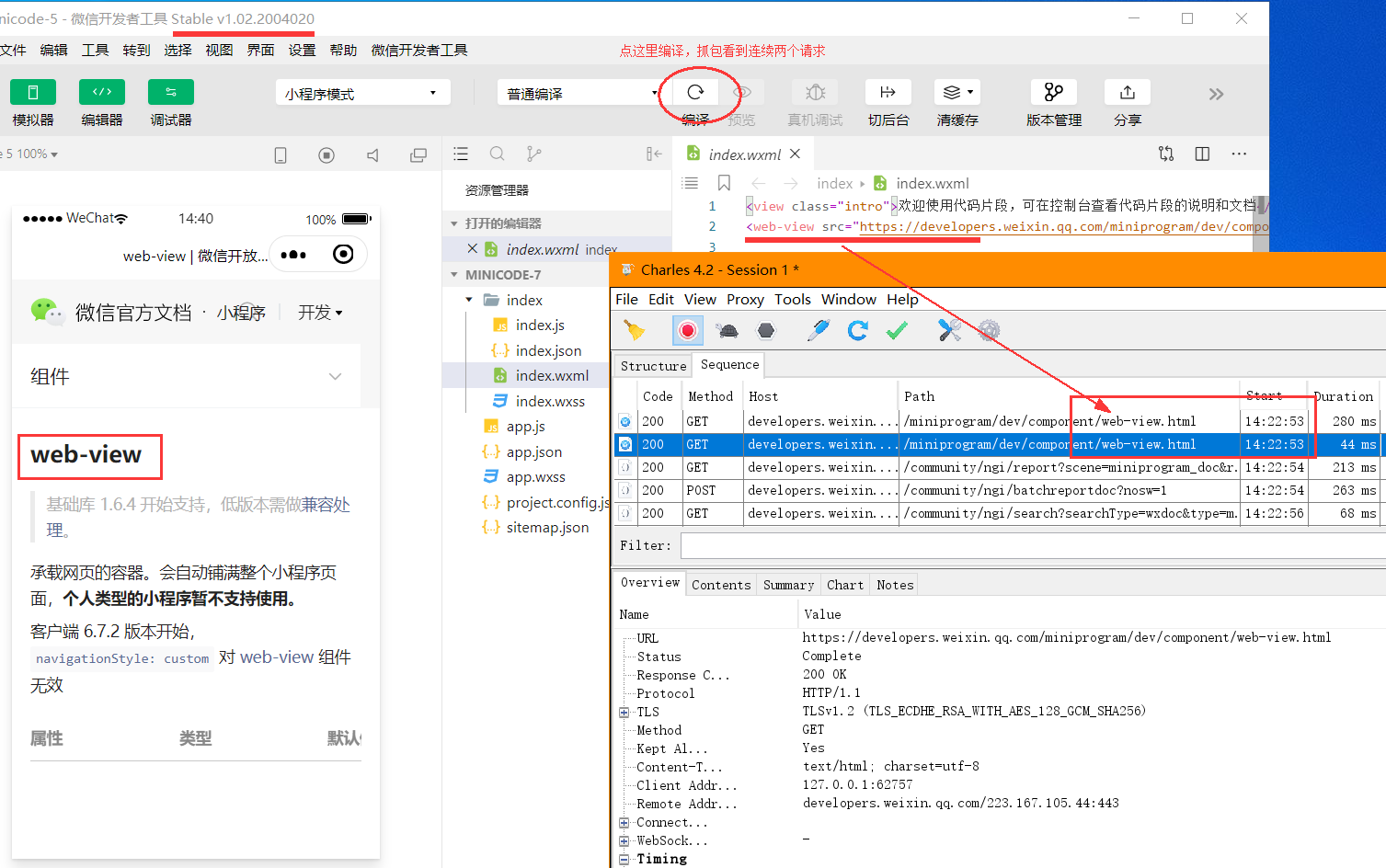Toggle simulator mute speaker icon

click(372, 155)
